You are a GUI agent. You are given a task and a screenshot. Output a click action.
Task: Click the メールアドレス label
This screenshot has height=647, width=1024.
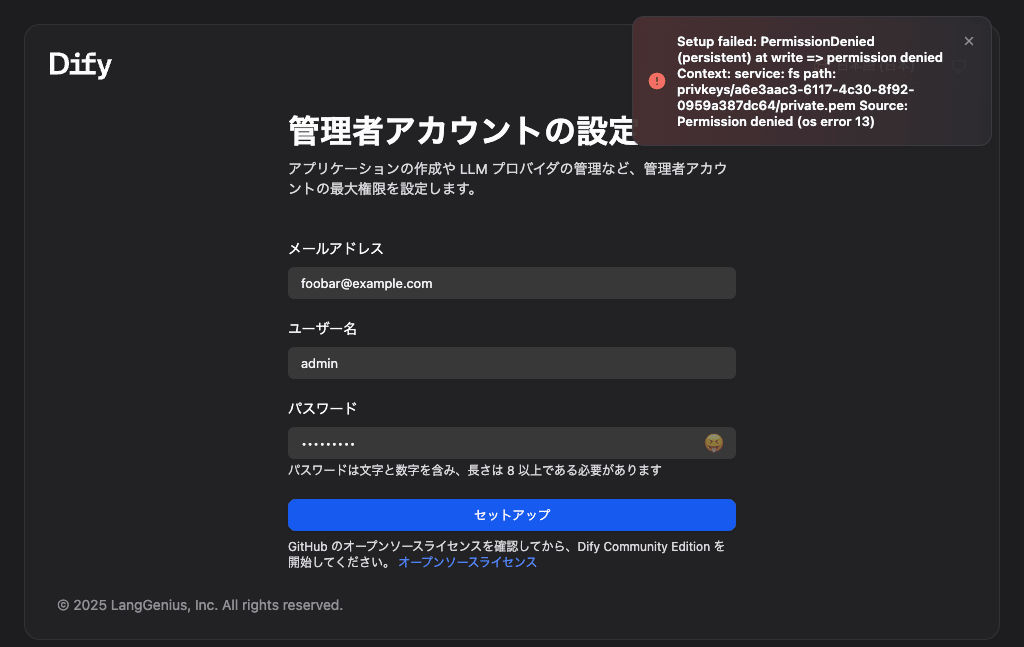336,249
